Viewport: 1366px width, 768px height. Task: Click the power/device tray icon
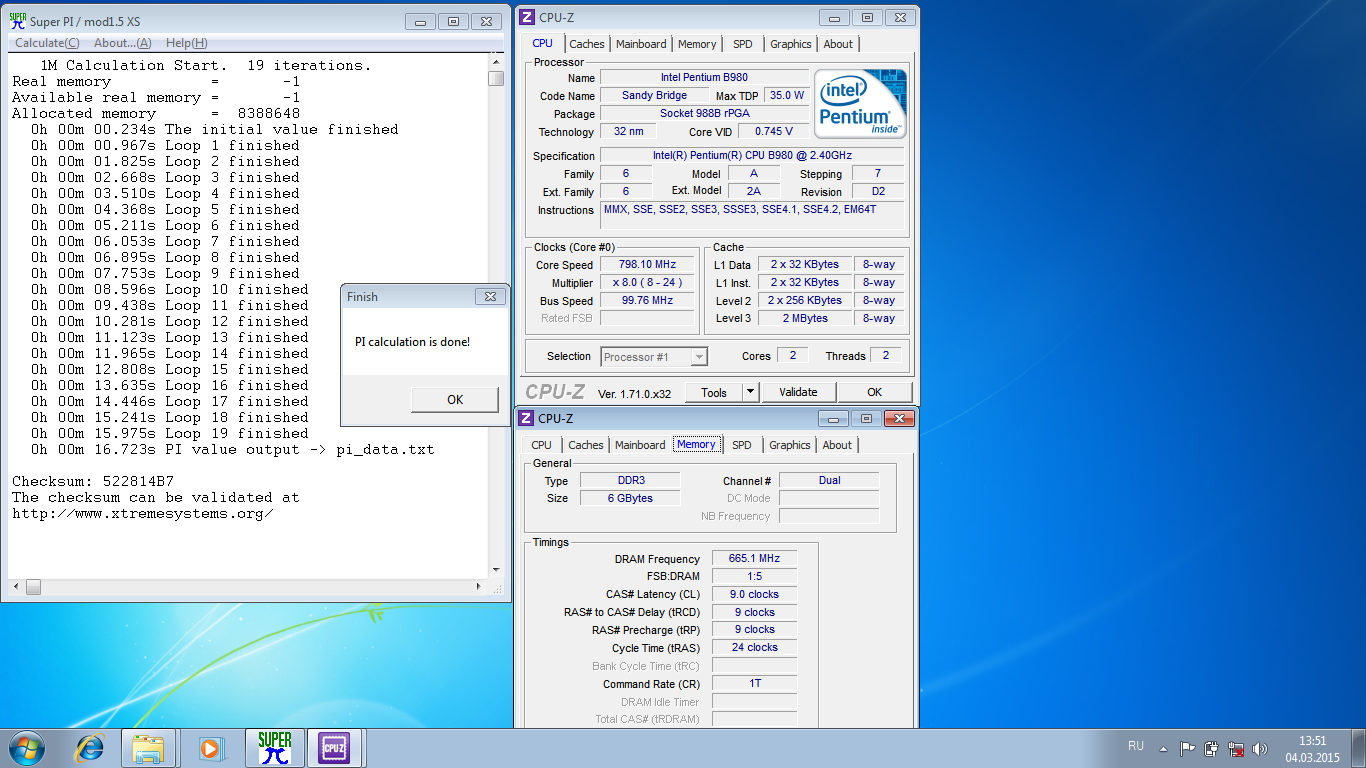point(1212,748)
